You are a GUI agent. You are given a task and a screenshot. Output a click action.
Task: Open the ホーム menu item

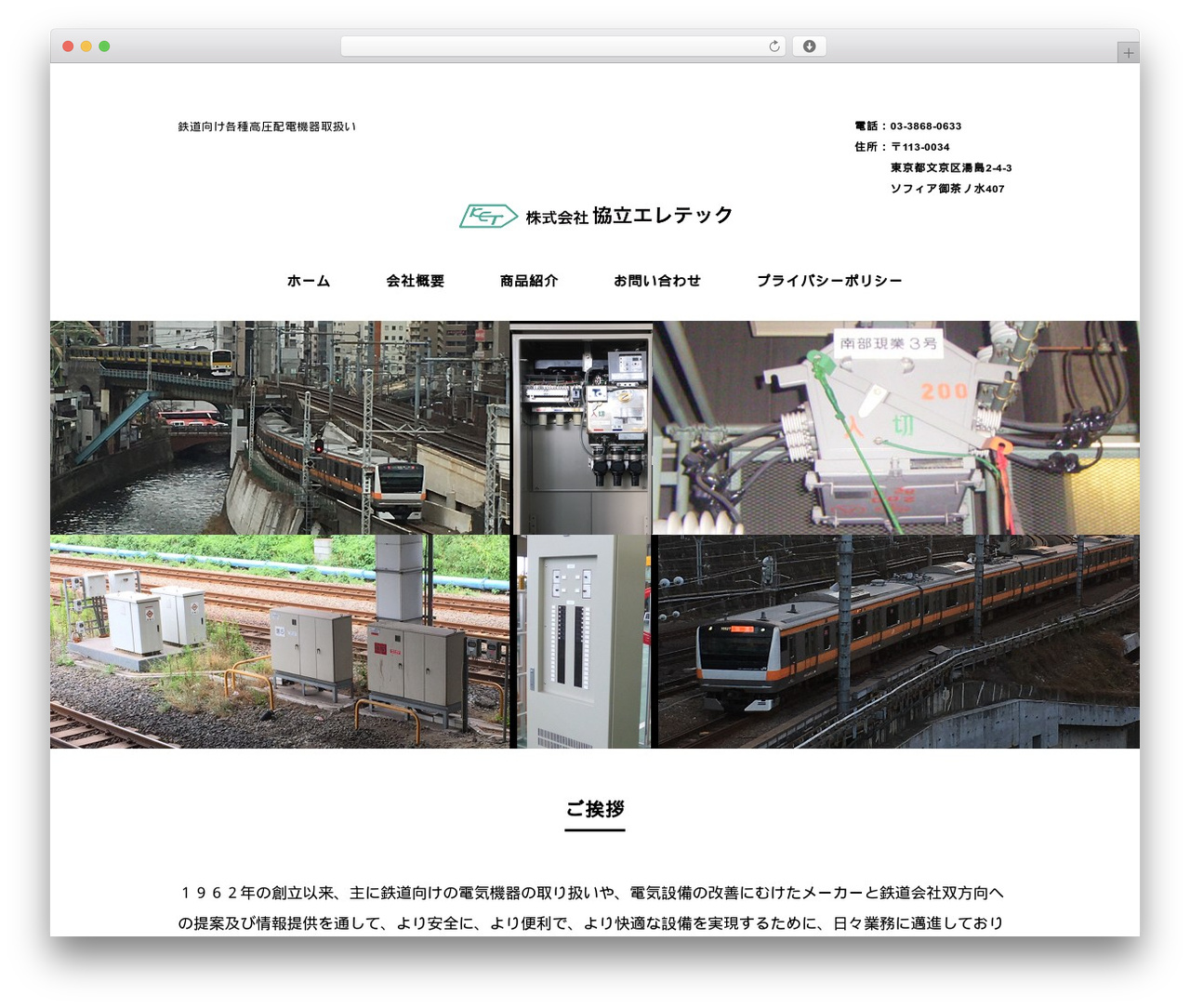click(309, 281)
